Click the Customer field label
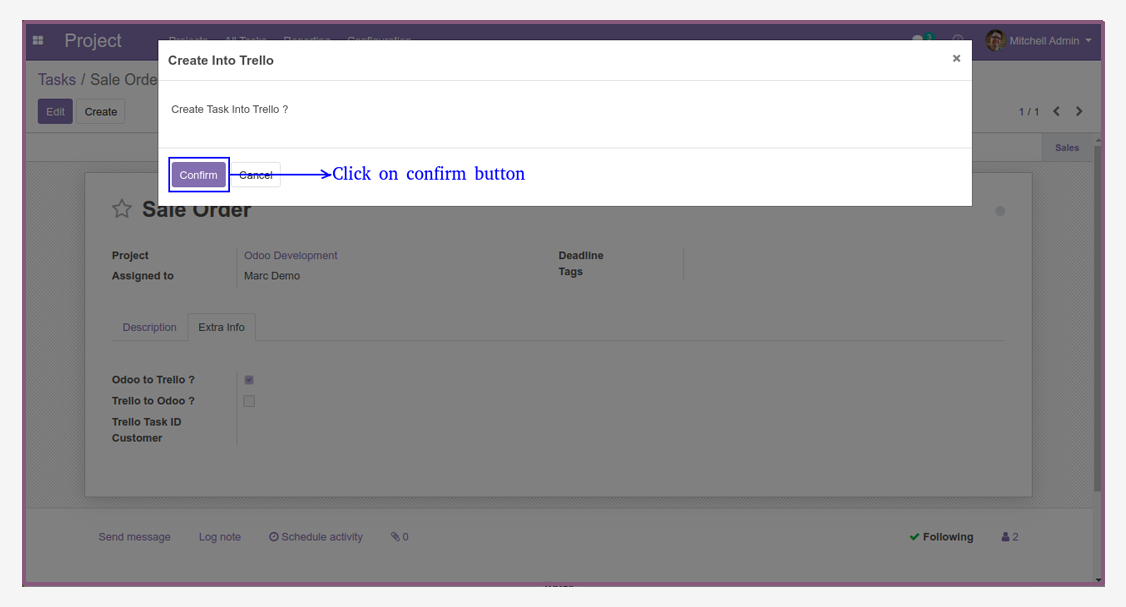This screenshot has width=1126, height=607. pos(137,437)
